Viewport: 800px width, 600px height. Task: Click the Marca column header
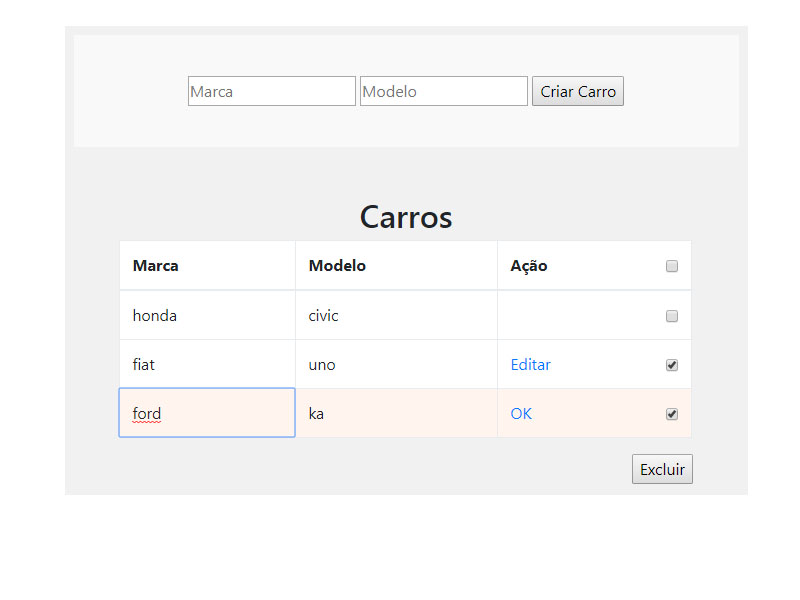(207, 266)
